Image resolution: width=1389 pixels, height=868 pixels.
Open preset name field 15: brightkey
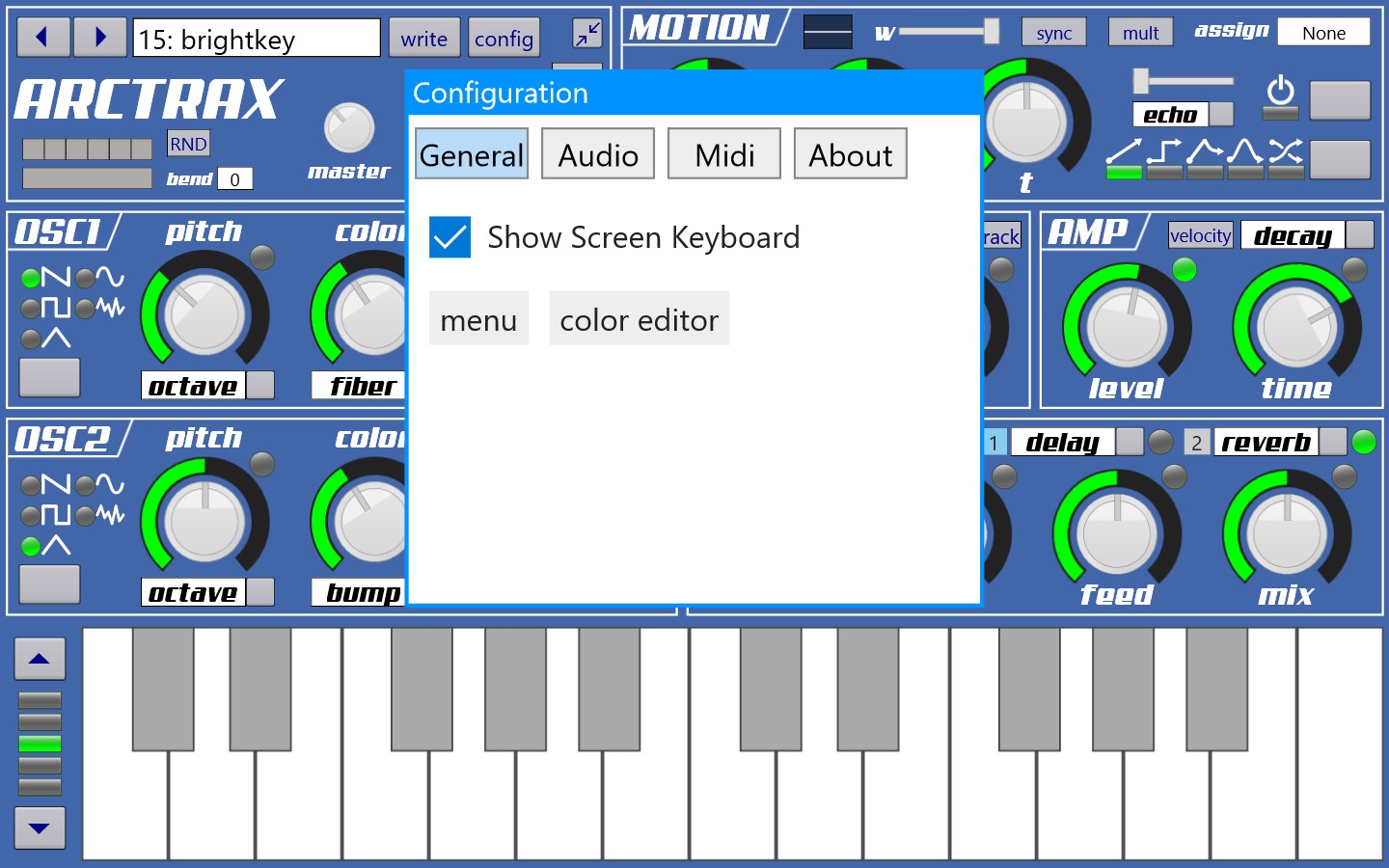tap(257, 39)
